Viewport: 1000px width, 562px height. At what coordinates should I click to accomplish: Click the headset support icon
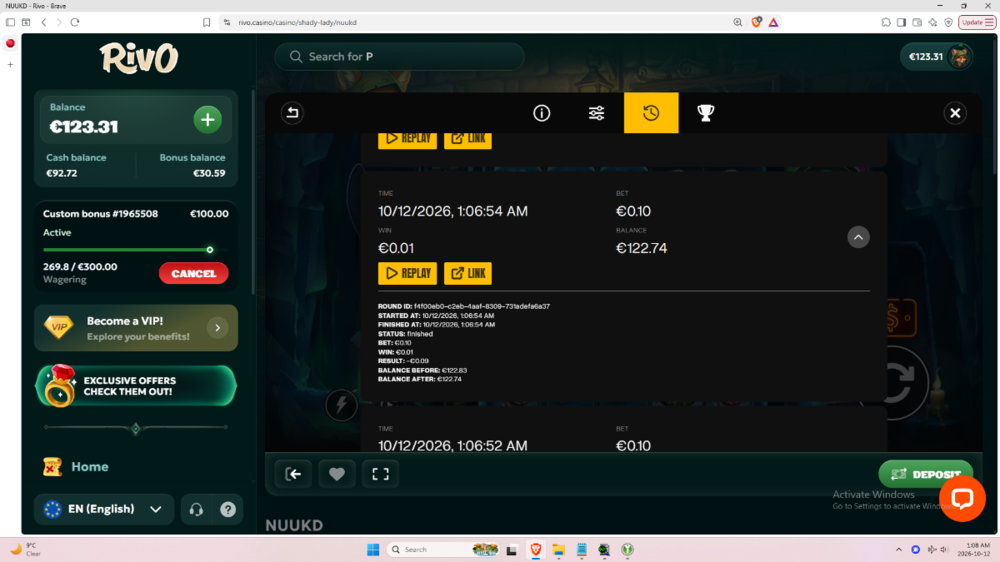click(196, 509)
